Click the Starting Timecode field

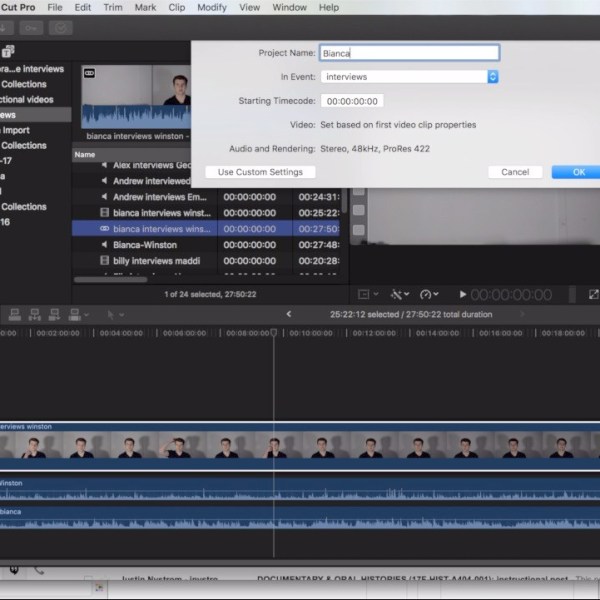[353, 101]
